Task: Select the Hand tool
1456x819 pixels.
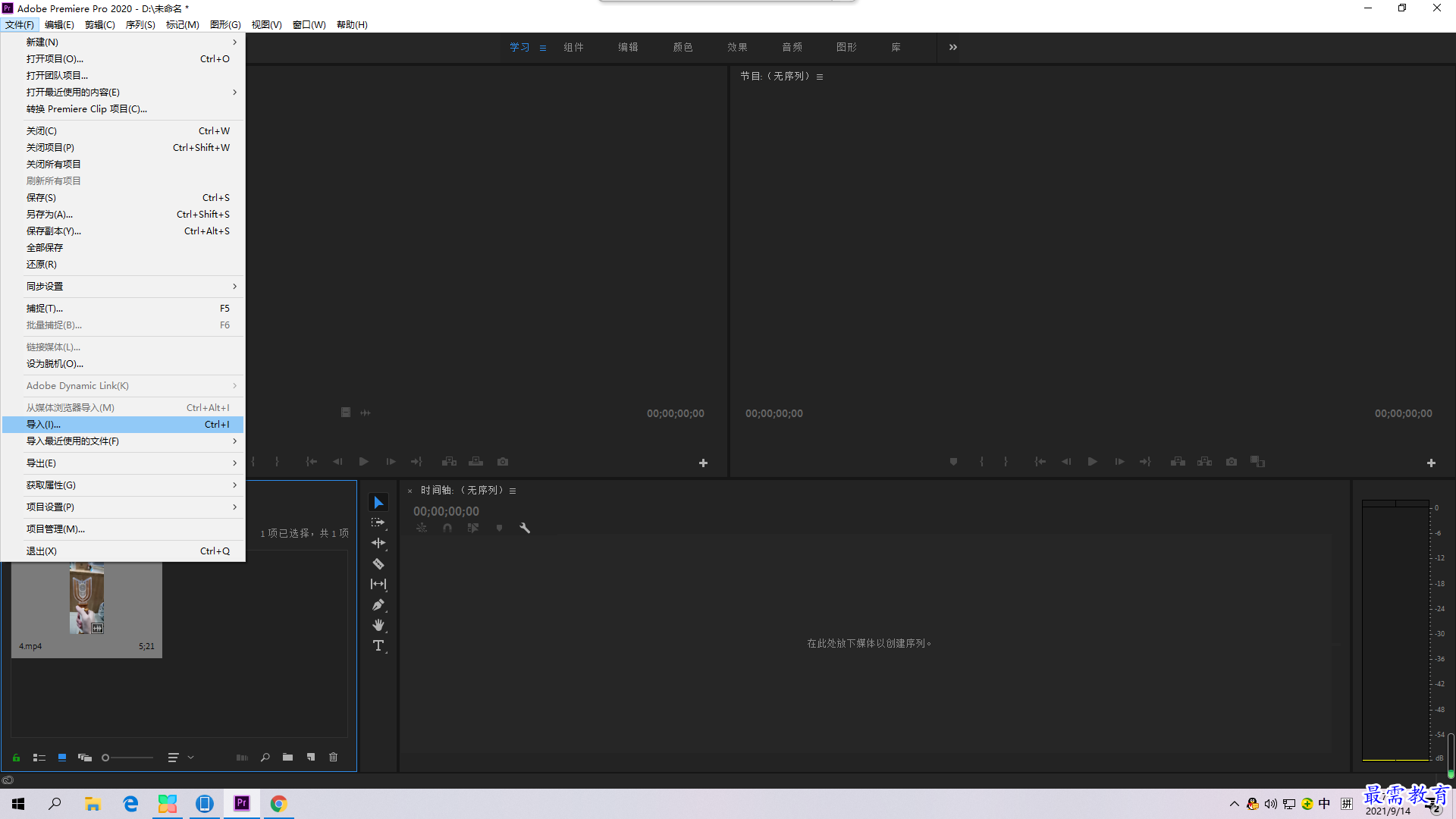Action: [378, 626]
